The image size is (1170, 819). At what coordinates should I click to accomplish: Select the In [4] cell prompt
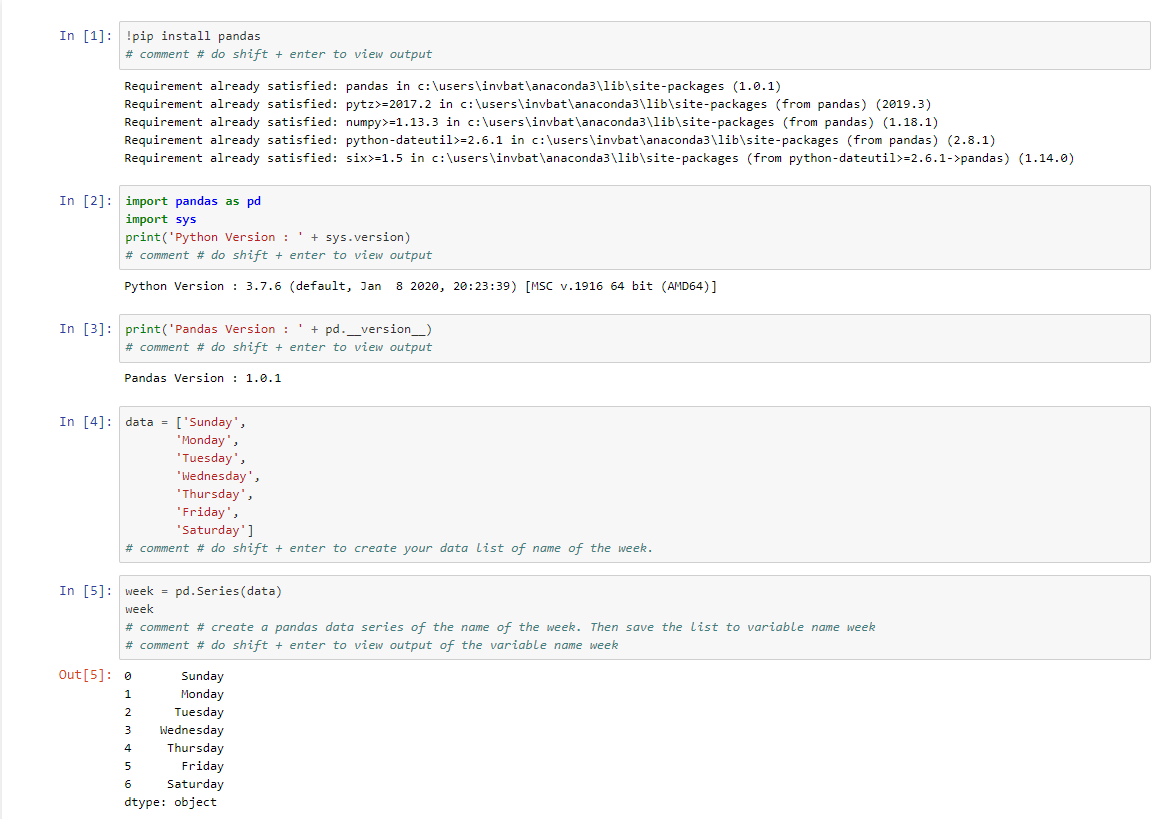[86, 422]
